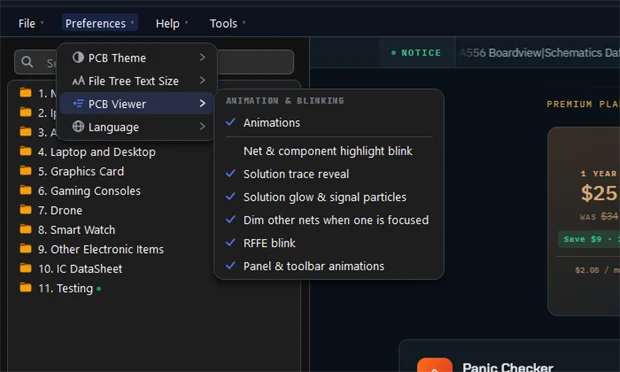
Task: Click folder icon for Testing
Action: 26,287
